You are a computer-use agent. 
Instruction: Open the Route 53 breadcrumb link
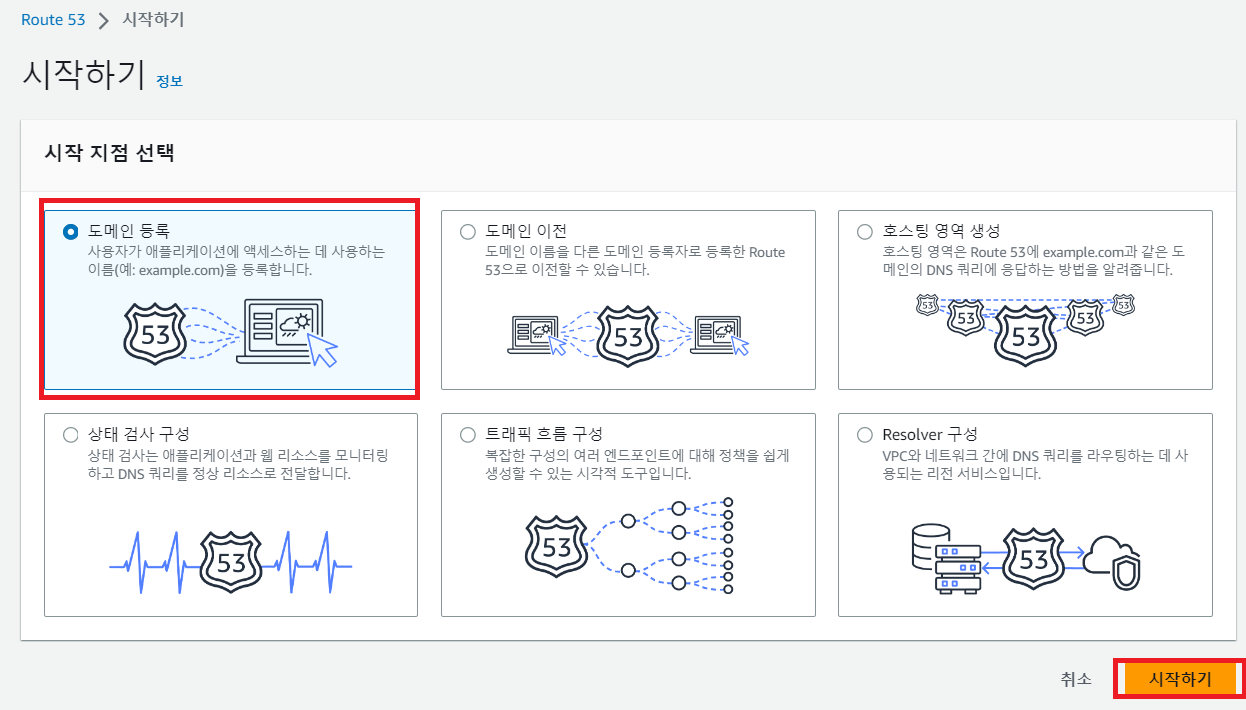click(53, 19)
